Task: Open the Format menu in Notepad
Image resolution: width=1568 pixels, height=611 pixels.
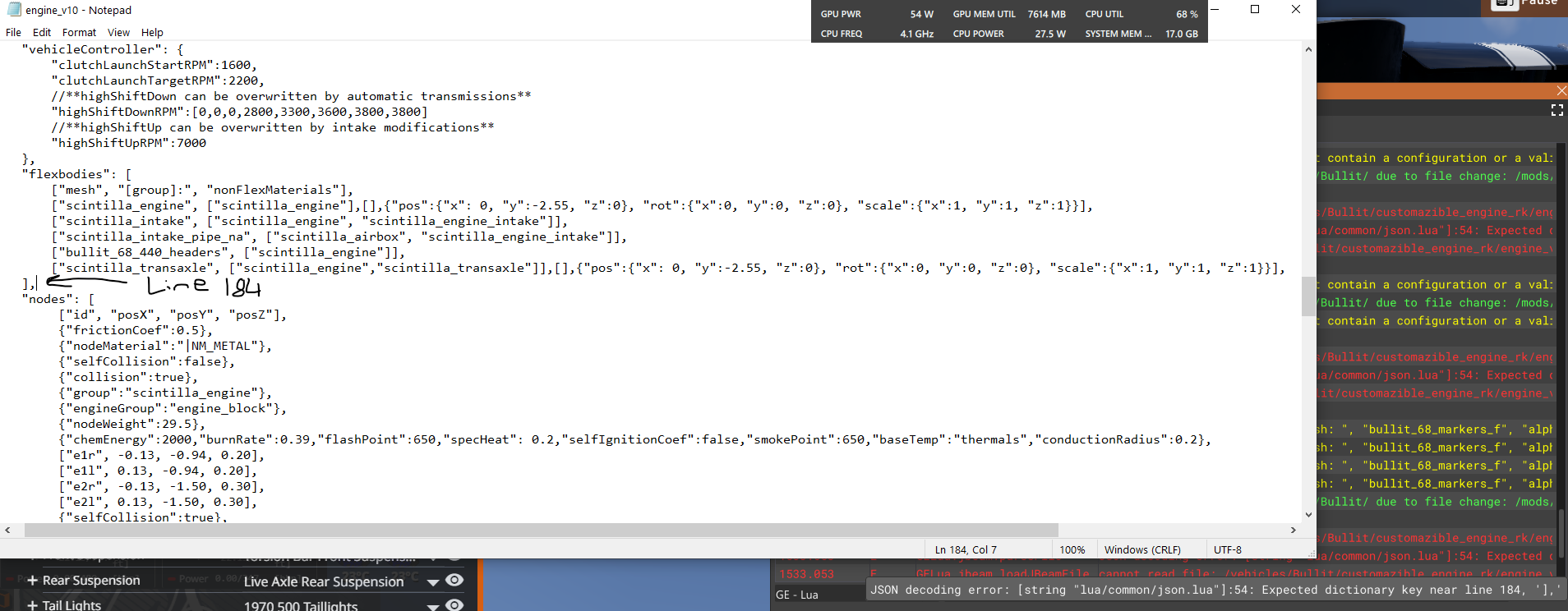Action: [x=79, y=33]
